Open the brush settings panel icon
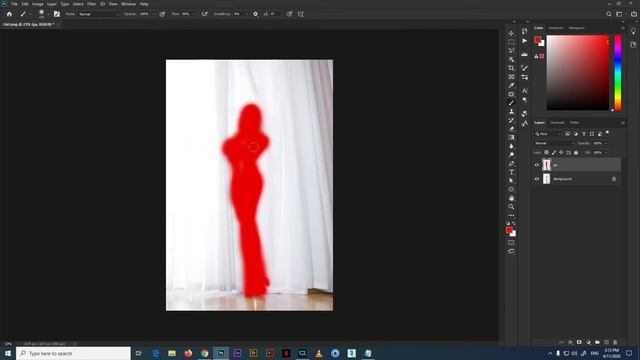The height and width of the screenshot is (360, 640). click(x=57, y=14)
